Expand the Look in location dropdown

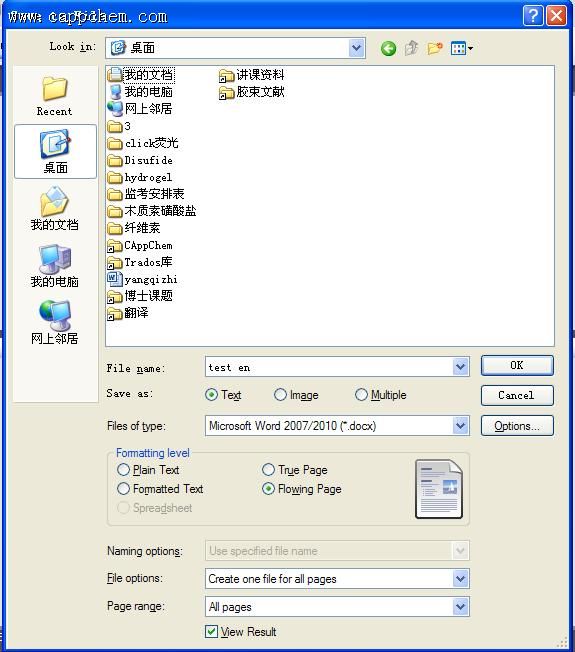point(357,48)
